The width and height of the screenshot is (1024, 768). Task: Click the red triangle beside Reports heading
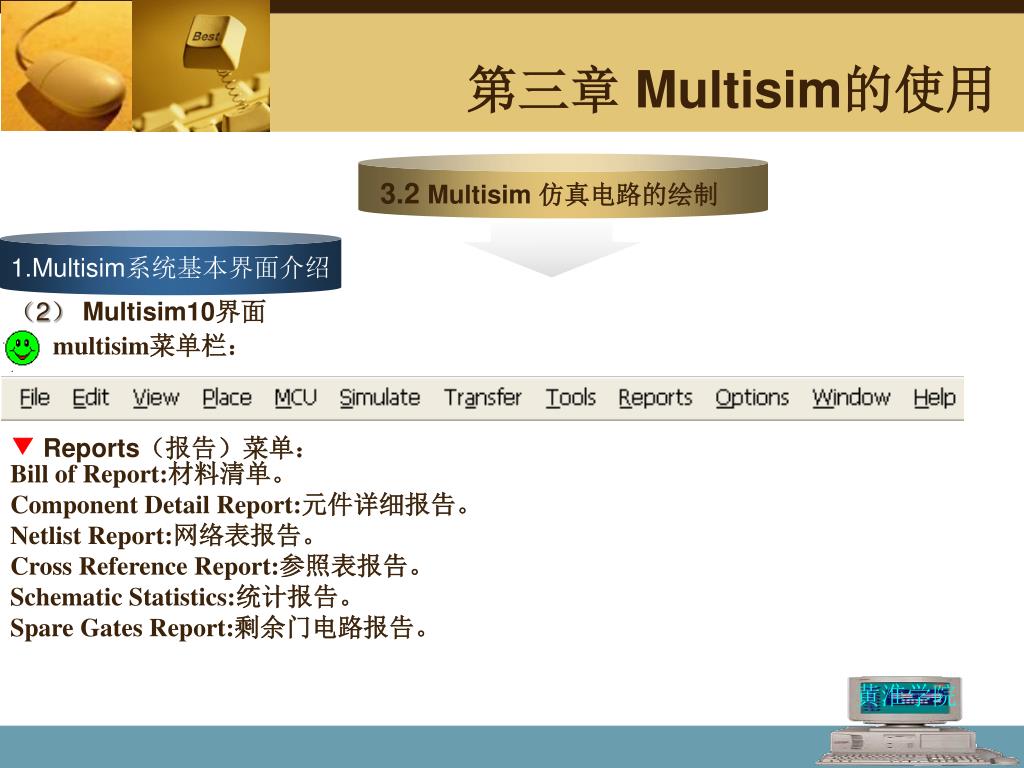point(22,445)
